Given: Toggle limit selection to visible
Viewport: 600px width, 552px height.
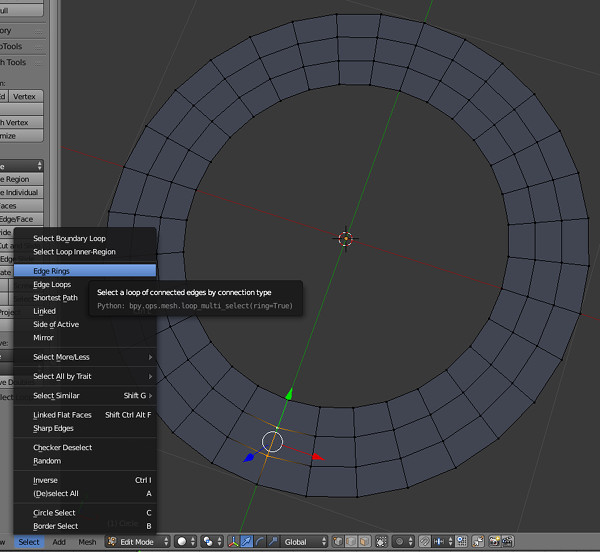Looking at the screenshot, I should 381,541.
